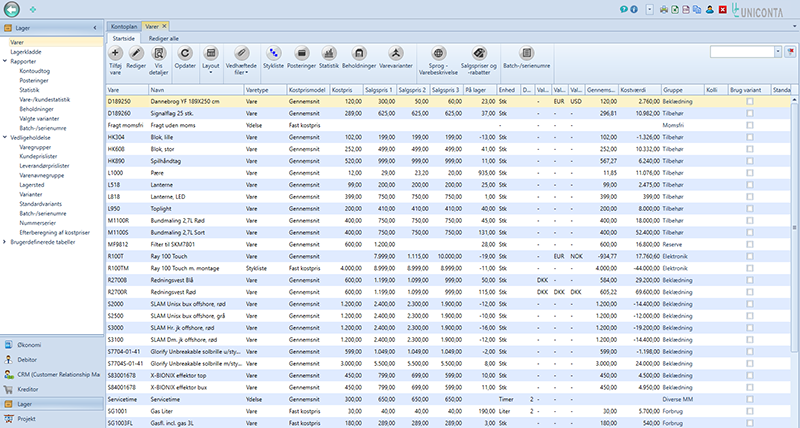
Task: Open the small dropdown in the top bar
Action: click(649, 9)
